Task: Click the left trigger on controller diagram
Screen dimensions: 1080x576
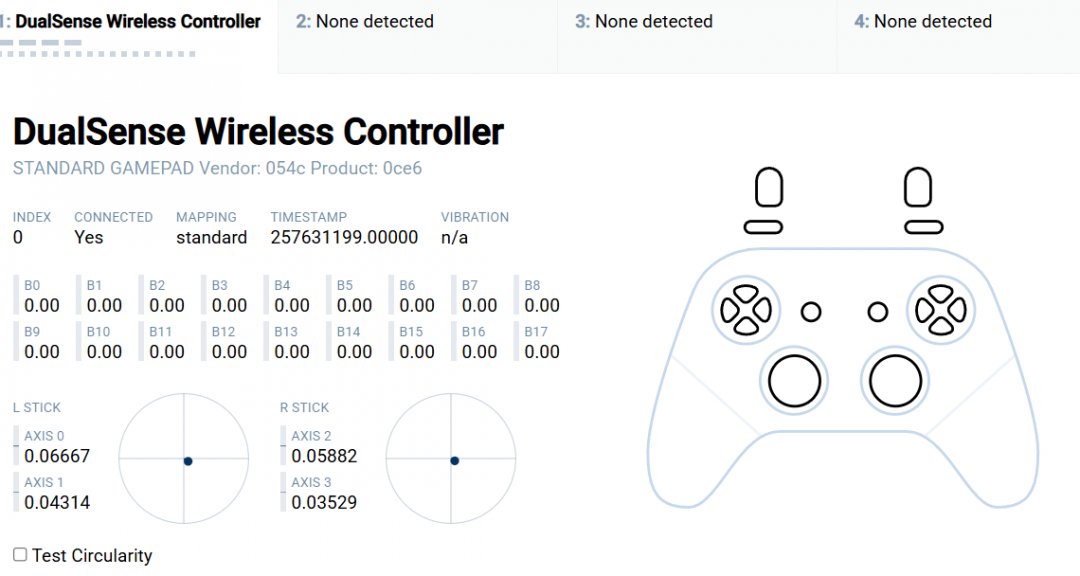Action: click(x=768, y=188)
